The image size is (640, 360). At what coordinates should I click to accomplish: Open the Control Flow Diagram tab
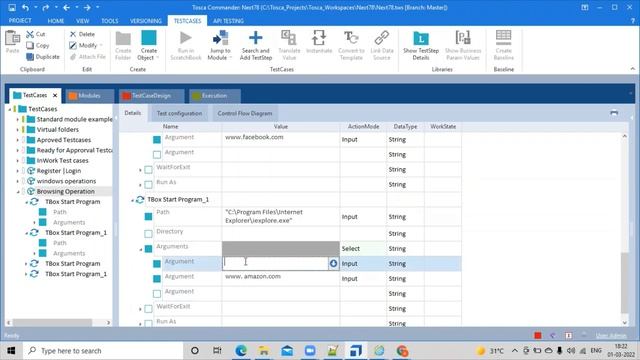point(244,113)
